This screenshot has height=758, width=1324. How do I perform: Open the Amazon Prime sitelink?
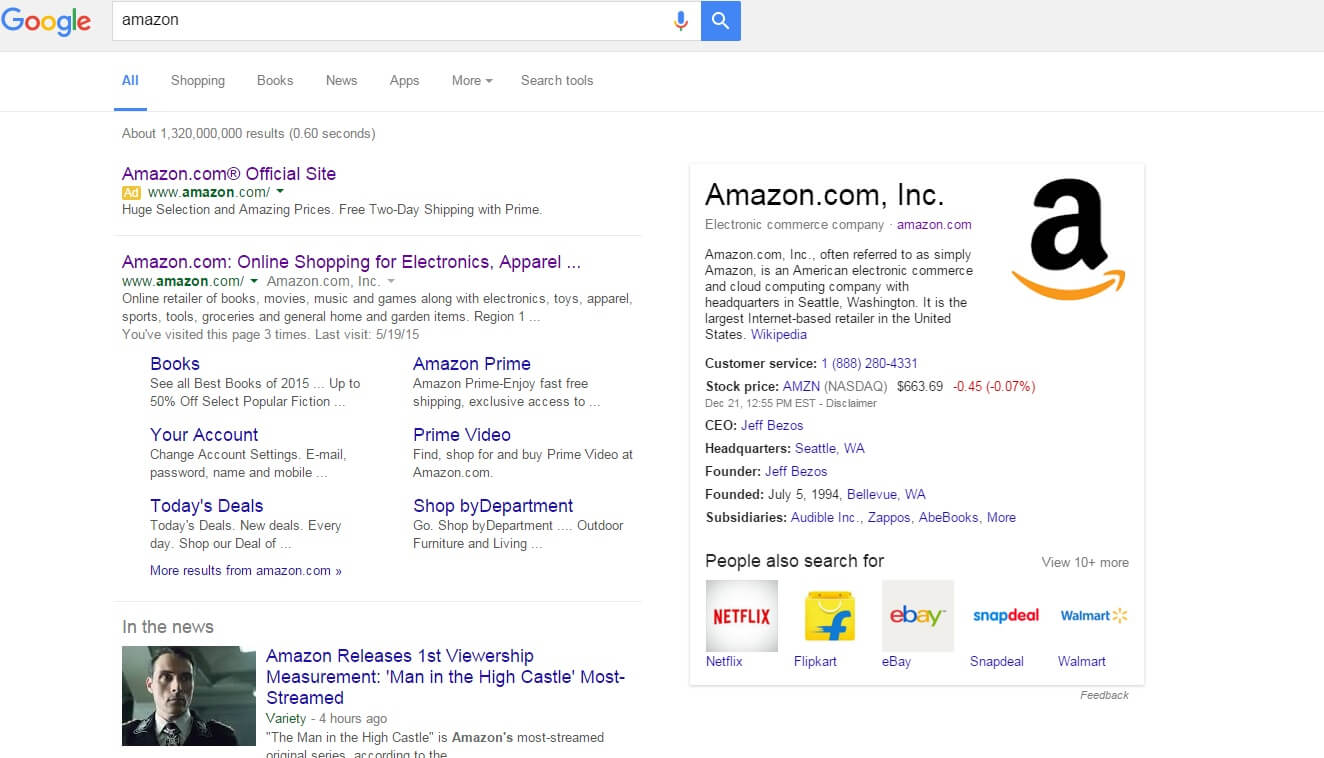[471, 364]
